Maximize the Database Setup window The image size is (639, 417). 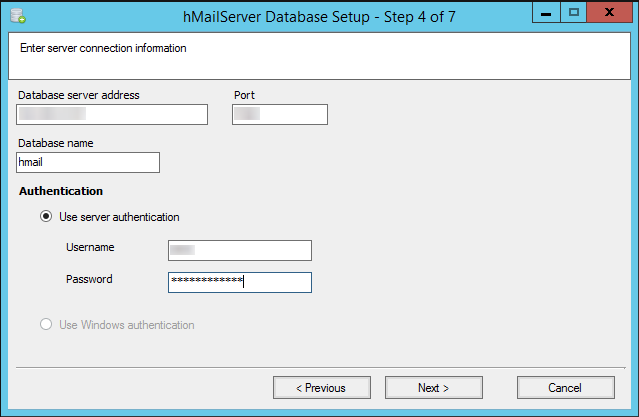[573, 13]
